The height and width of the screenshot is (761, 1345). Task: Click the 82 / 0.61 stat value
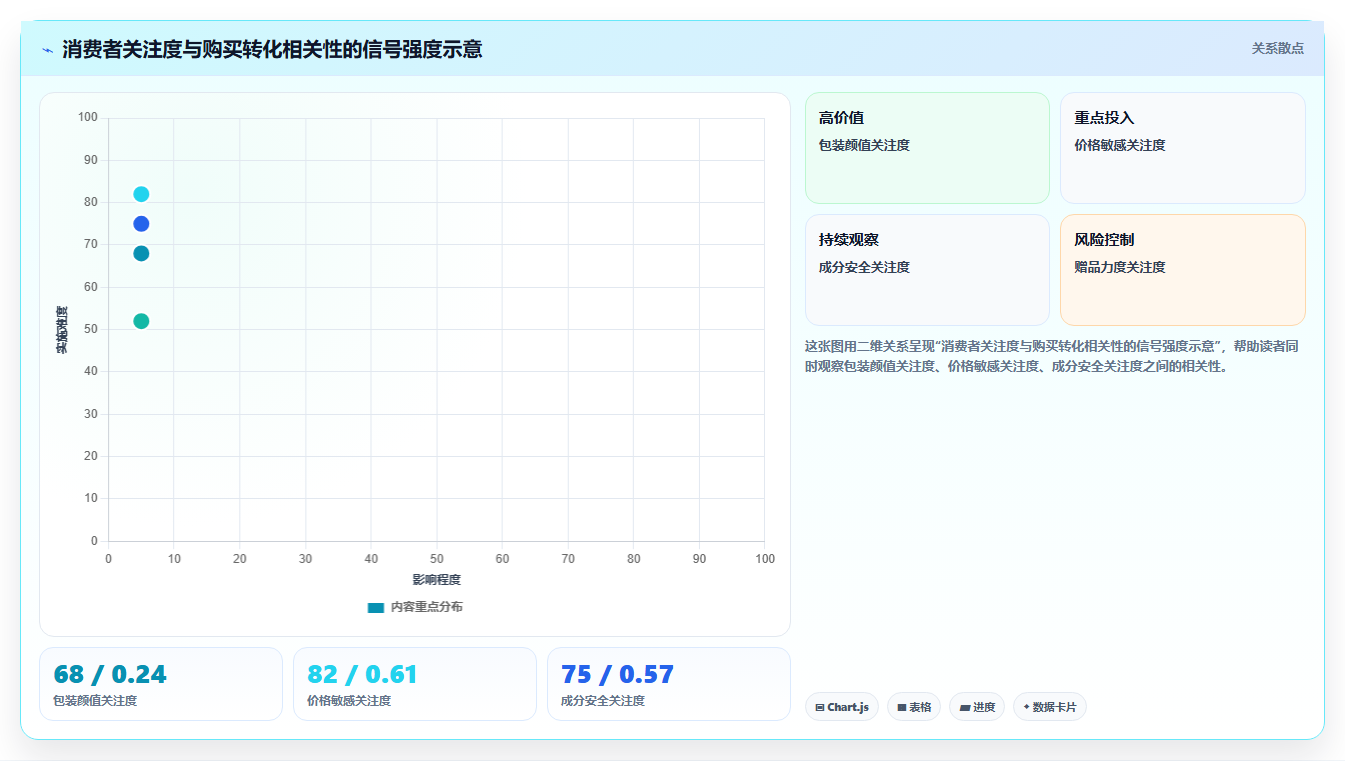[x=362, y=674]
